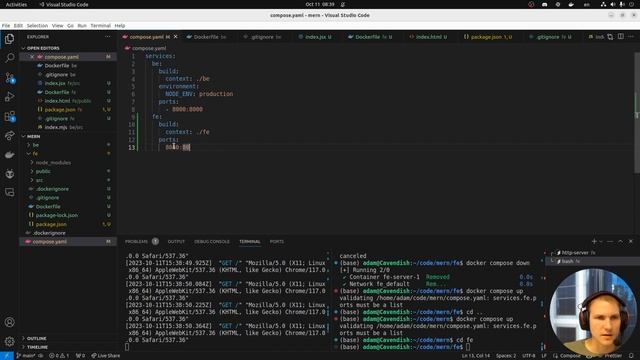Image resolution: width=640 pixels, height=360 pixels.
Task: Click errors and warnings count in status bar
Action: tap(59, 356)
